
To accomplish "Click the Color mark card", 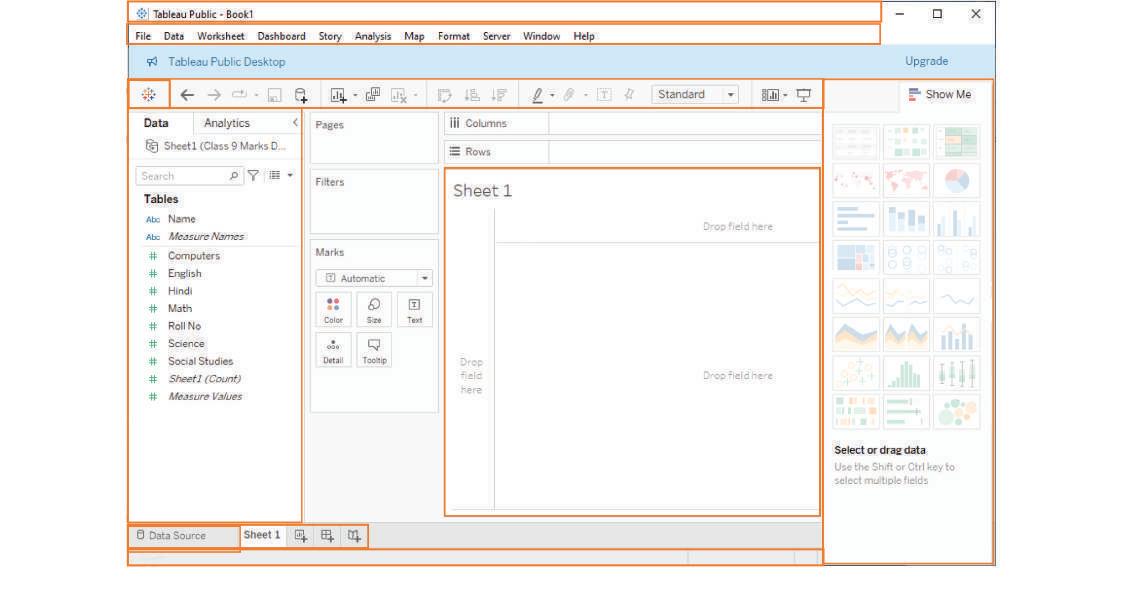I will [334, 310].
